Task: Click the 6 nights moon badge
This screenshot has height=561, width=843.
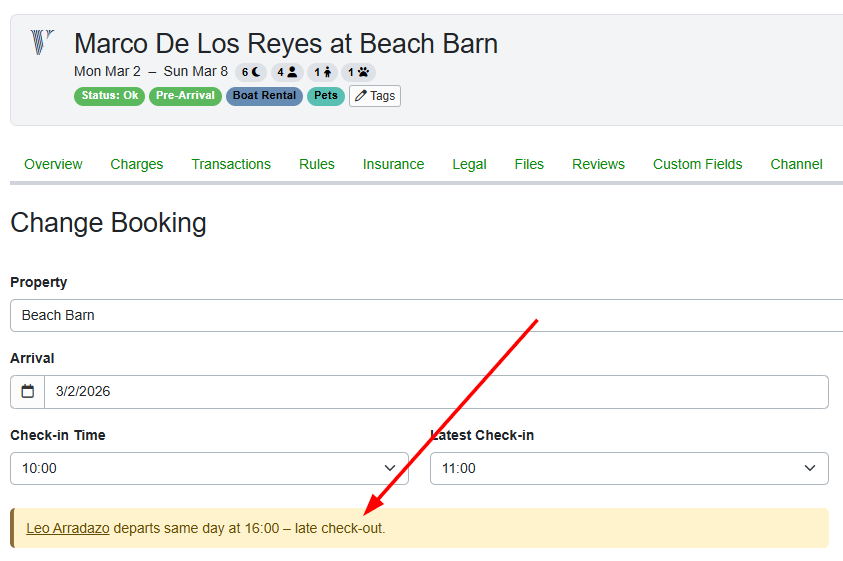Action: (x=251, y=72)
